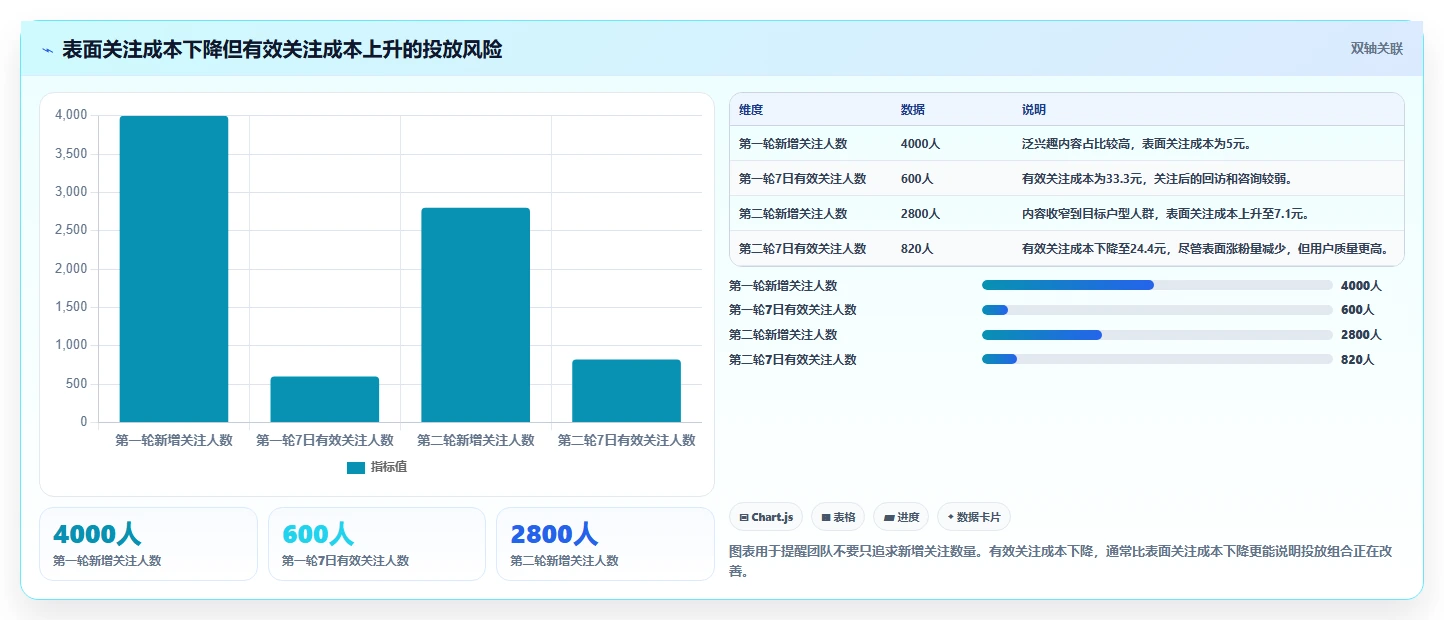The width and height of the screenshot is (1444, 620).
Task: Click description 泛兴趣内容占比较高 in table
Action: 1137,144
